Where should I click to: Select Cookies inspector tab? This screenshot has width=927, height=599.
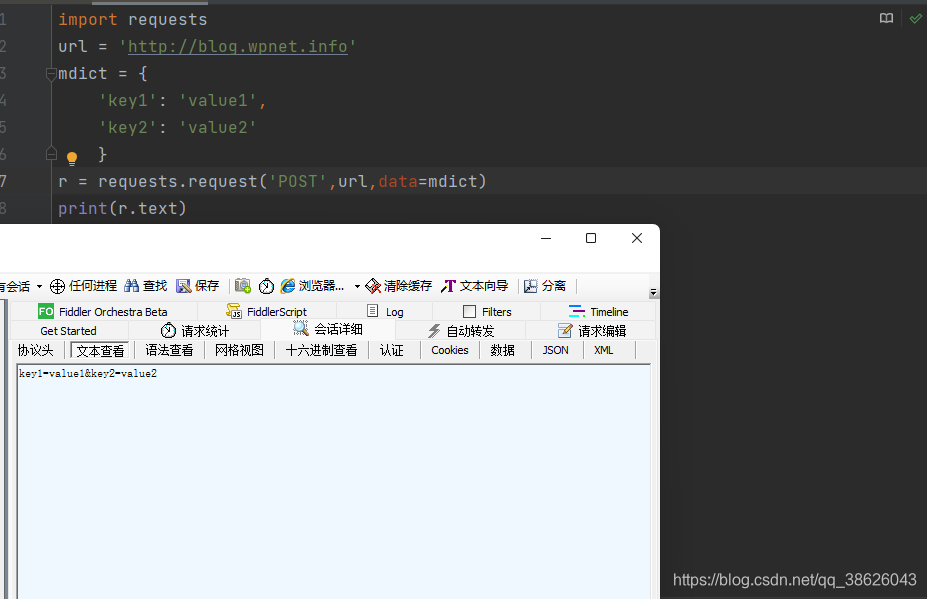click(x=449, y=351)
